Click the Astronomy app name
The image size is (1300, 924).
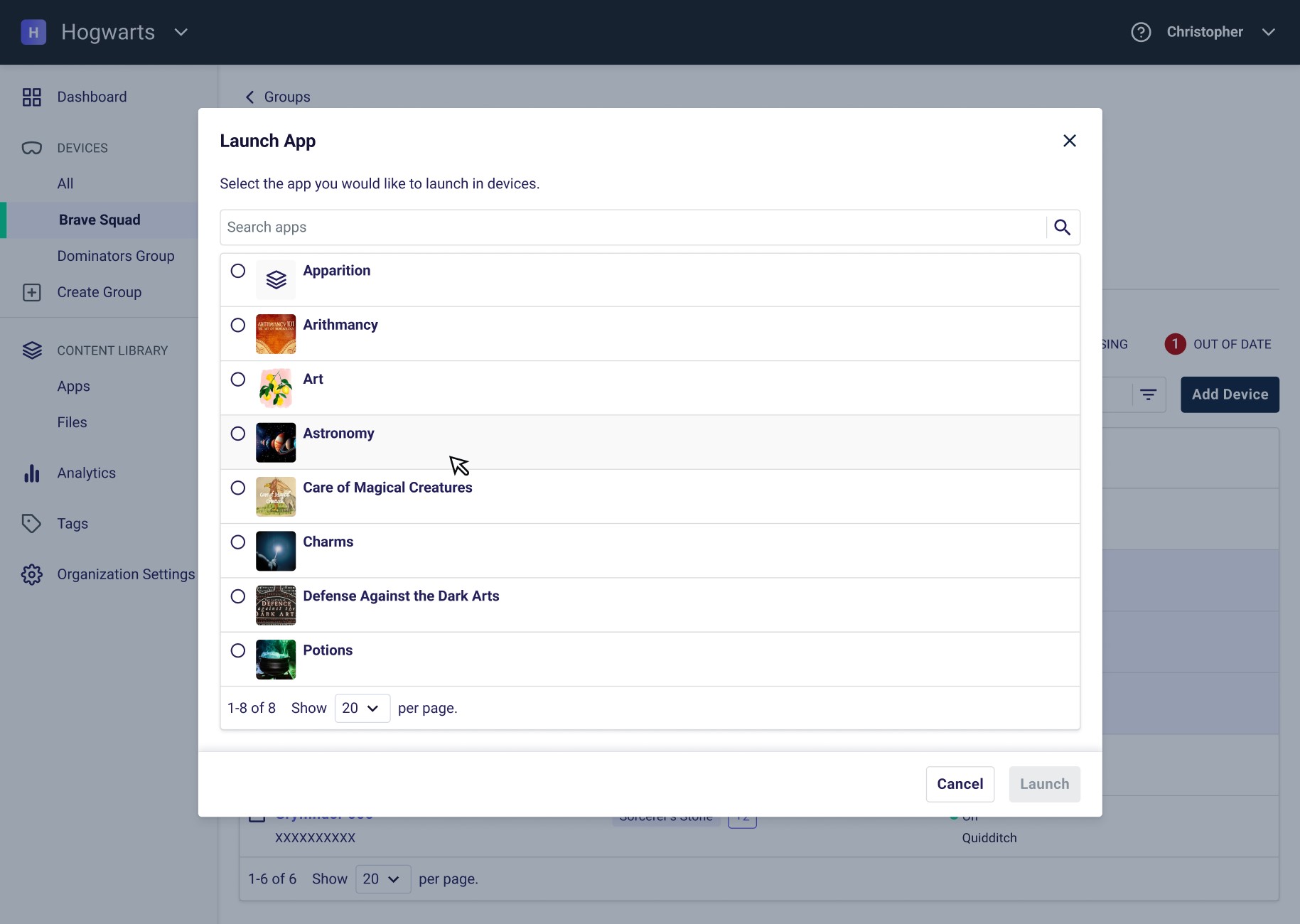pyautogui.click(x=338, y=434)
